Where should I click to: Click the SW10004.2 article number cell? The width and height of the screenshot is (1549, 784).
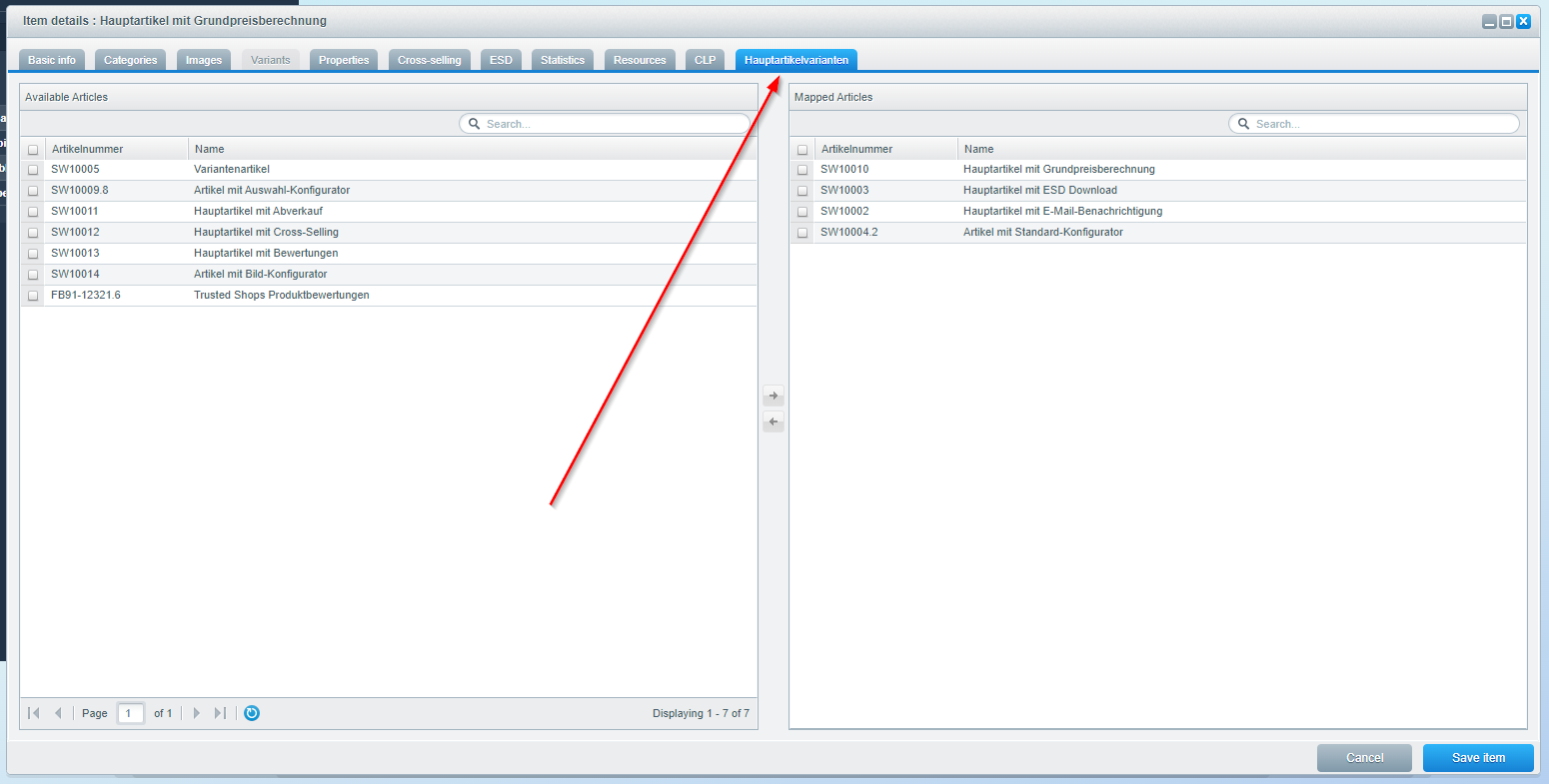click(885, 233)
